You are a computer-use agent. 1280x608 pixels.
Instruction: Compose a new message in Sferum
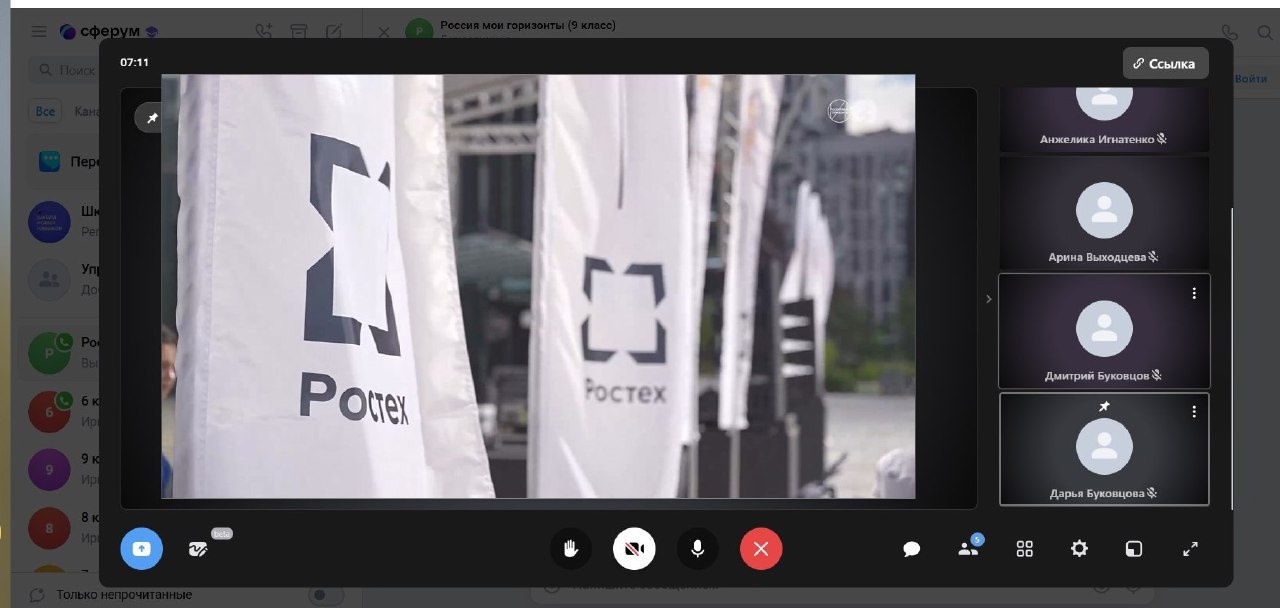tap(334, 32)
